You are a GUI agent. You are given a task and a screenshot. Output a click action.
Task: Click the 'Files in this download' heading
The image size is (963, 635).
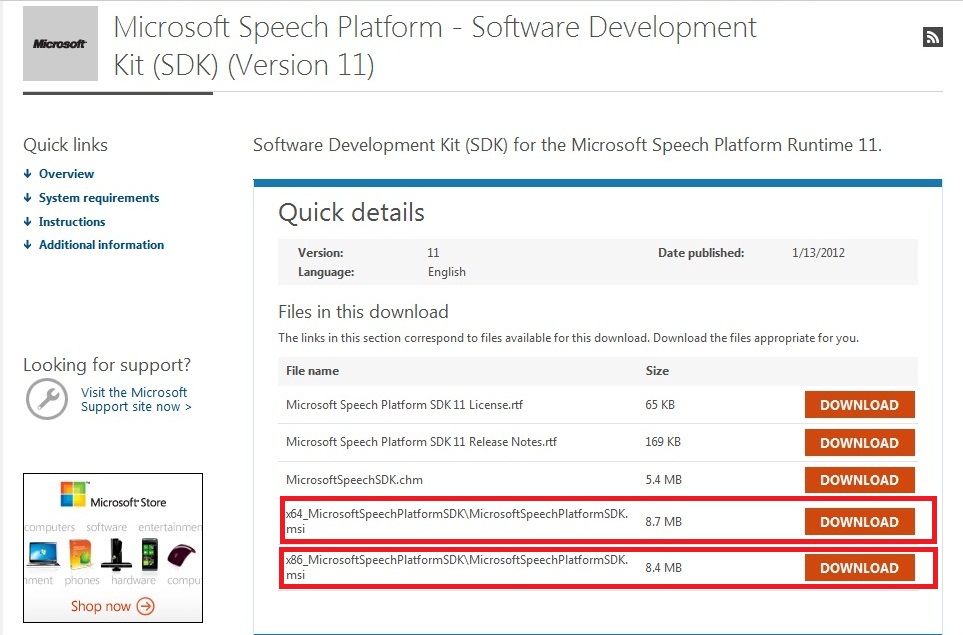point(363,312)
